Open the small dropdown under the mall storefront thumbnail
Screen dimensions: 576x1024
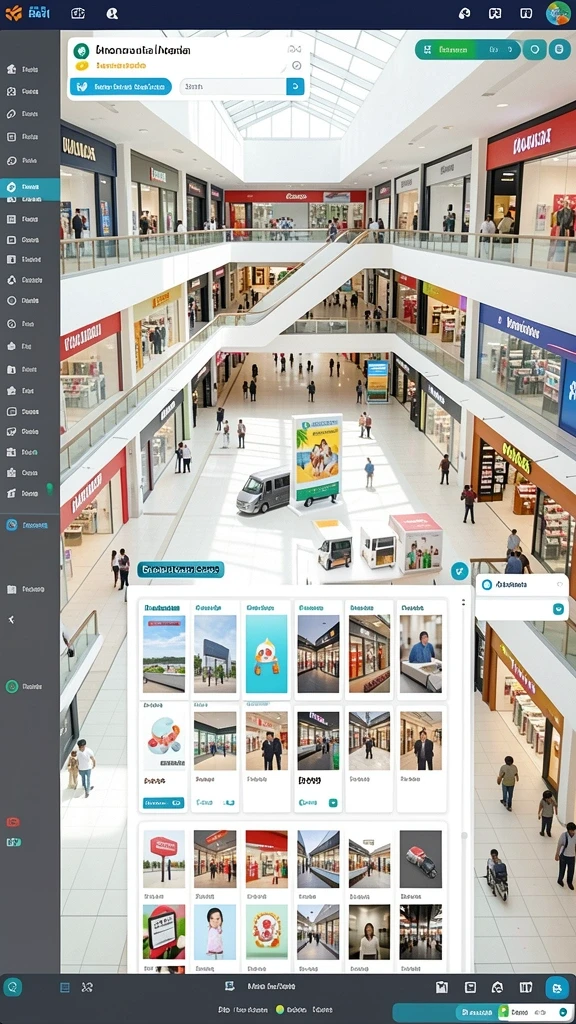click(x=333, y=803)
